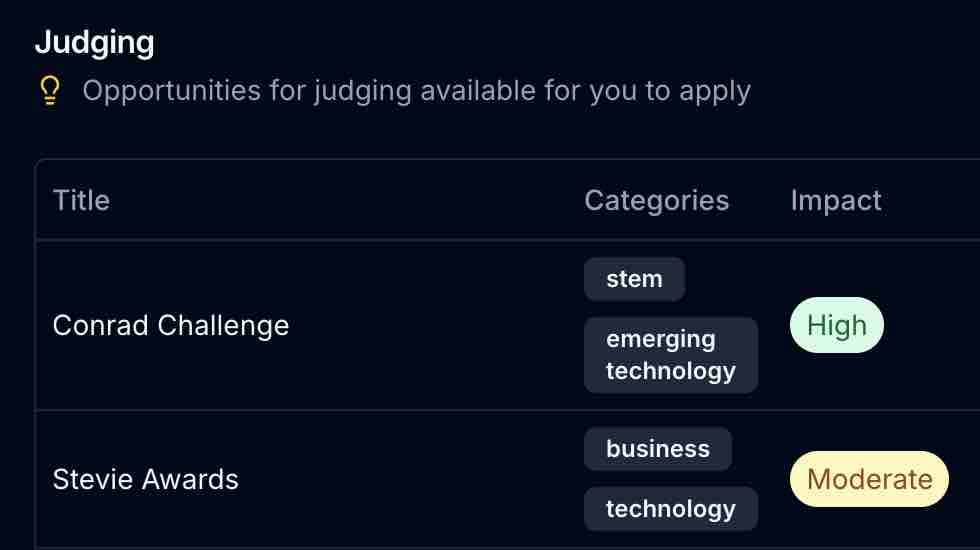Click the Categories cell in the Conrad Challenge row
This screenshot has width=980, height=550.
point(671,325)
